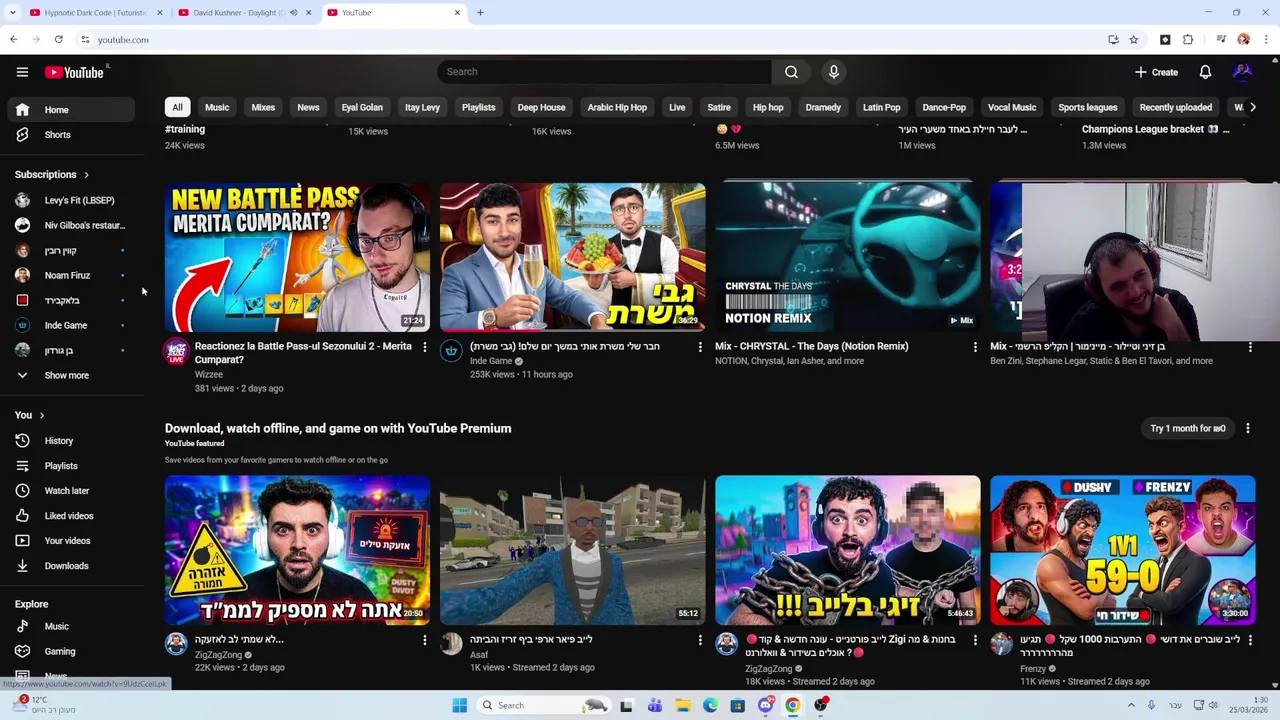This screenshot has width=1280, height=720.
Task: Bookmark this page with star icon
Action: coord(1133,40)
